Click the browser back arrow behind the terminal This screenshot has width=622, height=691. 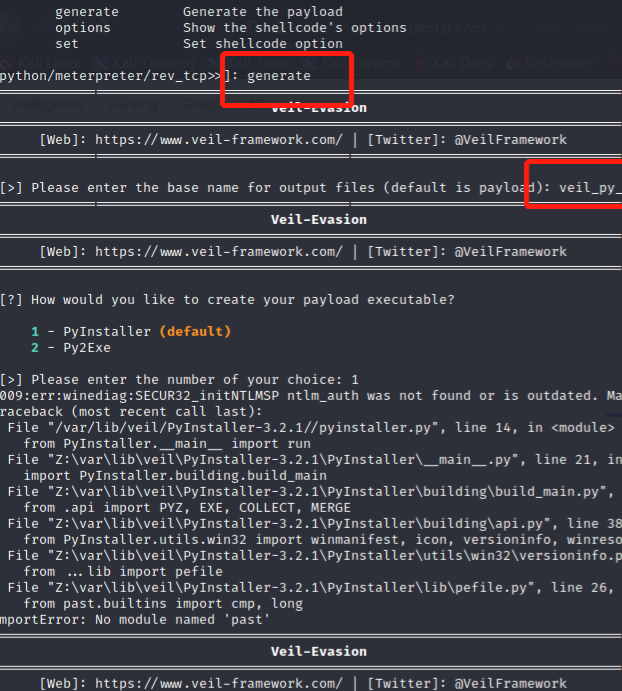(8, 27)
